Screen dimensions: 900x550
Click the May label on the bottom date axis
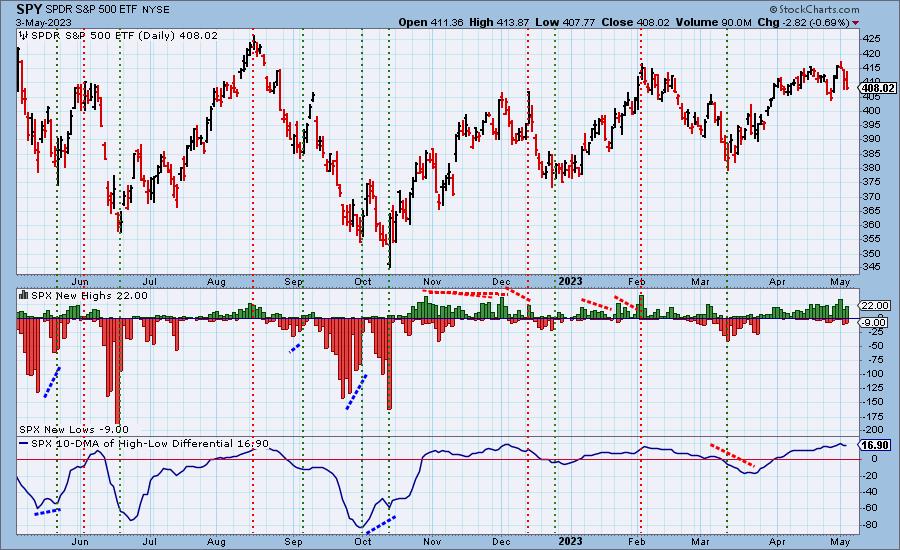pos(840,542)
